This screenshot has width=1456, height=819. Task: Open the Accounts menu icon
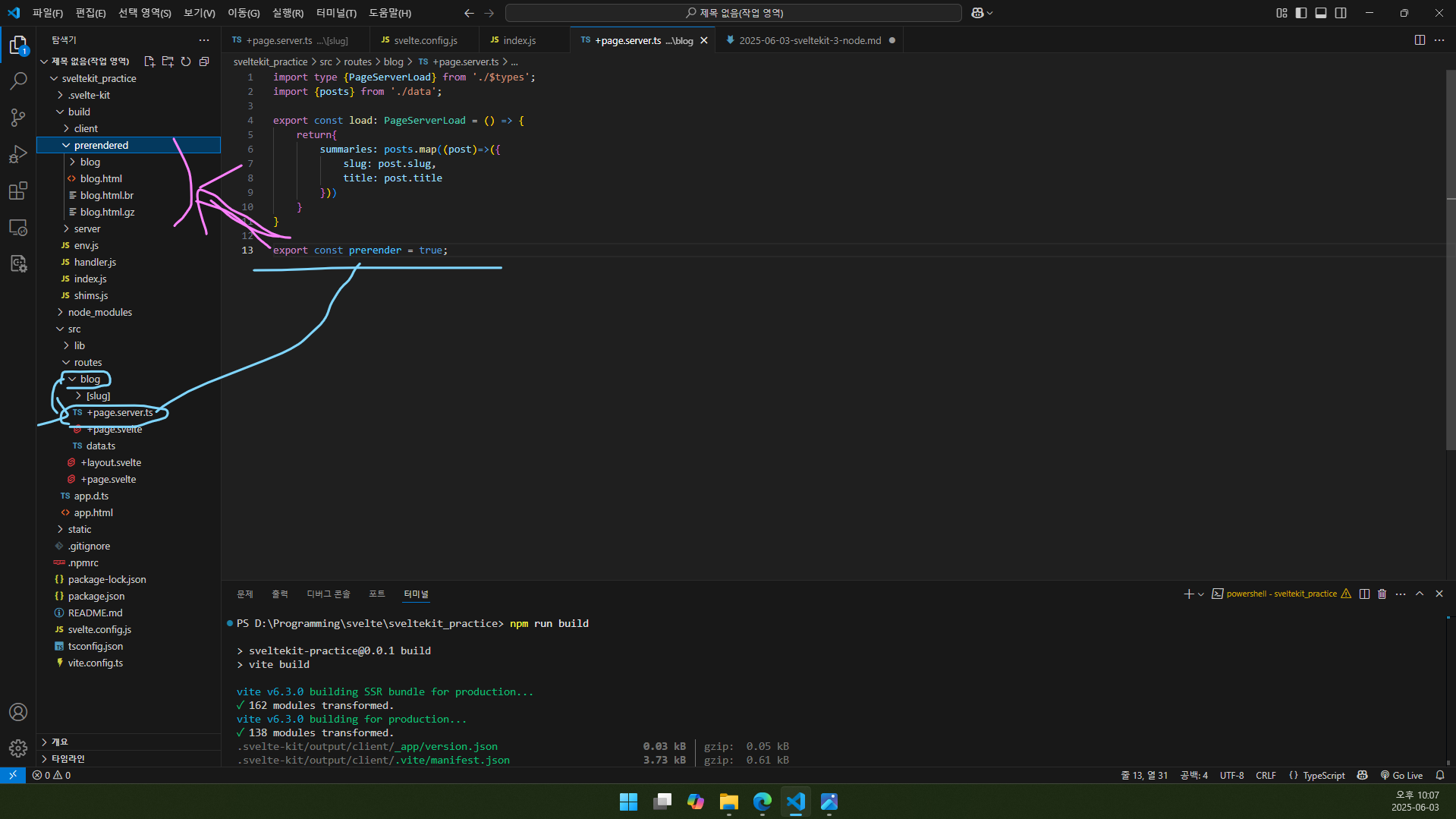[x=18, y=712]
